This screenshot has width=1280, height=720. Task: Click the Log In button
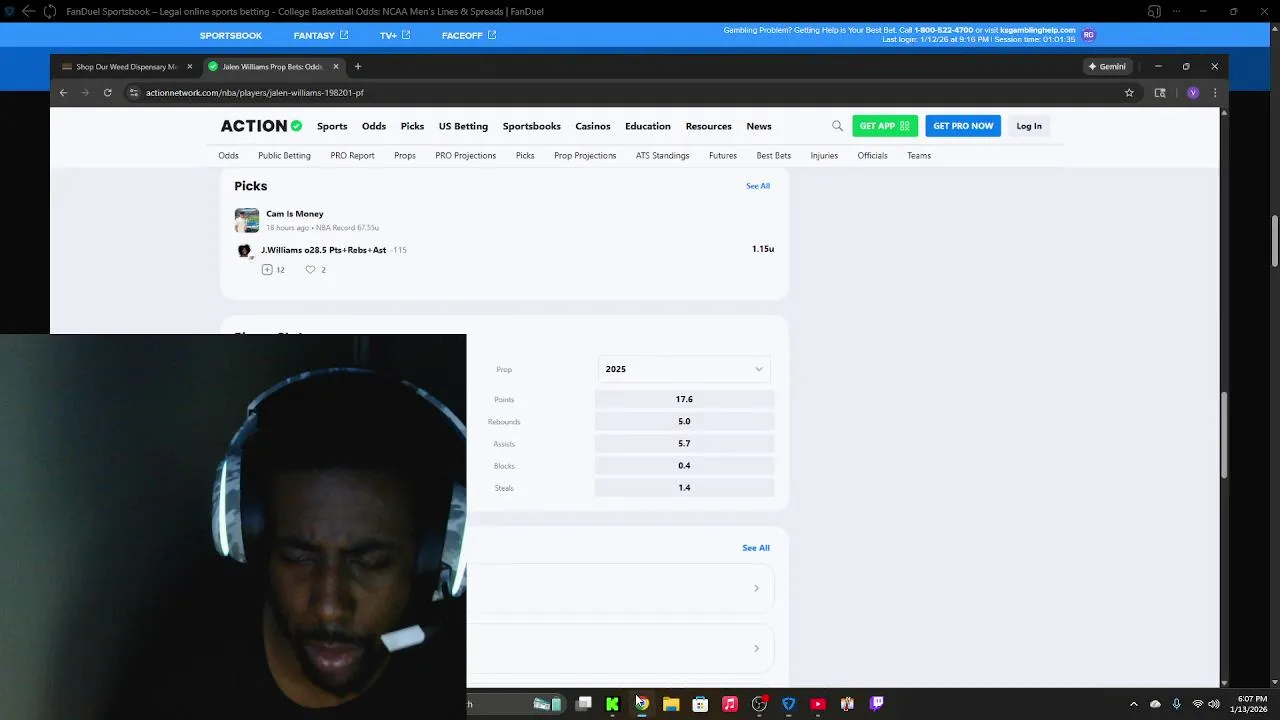tap(1029, 126)
